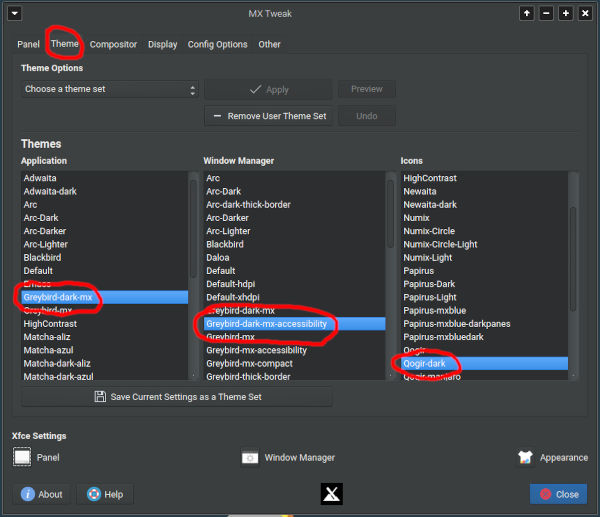Select Default-xhdpi window manager theme

pos(294,297)
